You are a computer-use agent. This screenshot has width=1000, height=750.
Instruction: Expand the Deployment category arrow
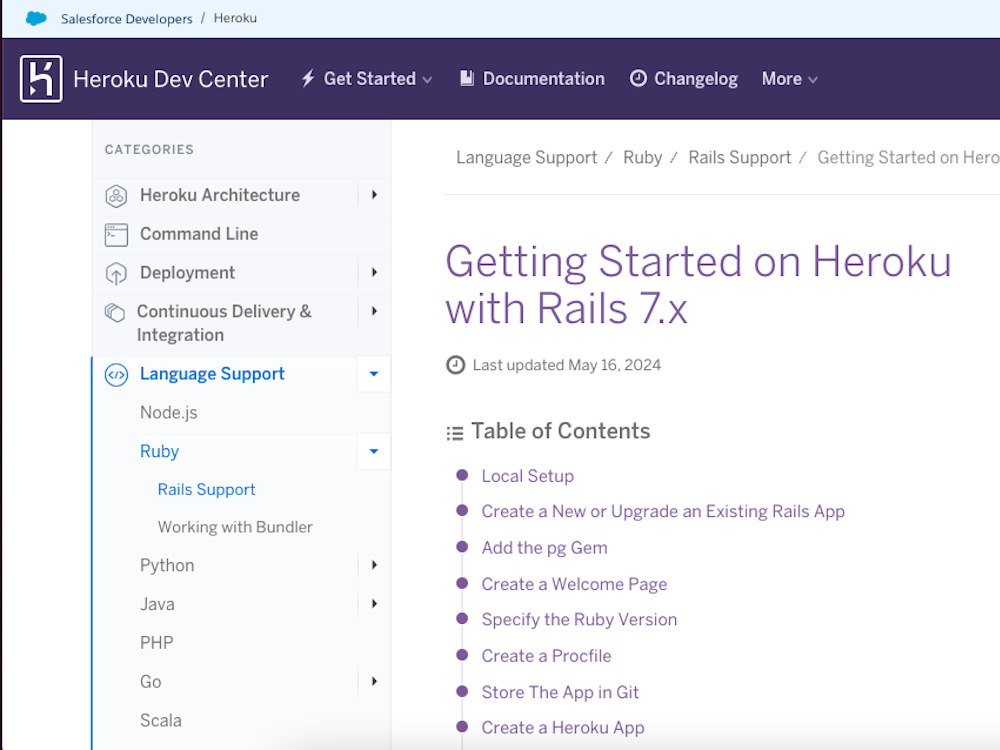click(x=374, y=272)
